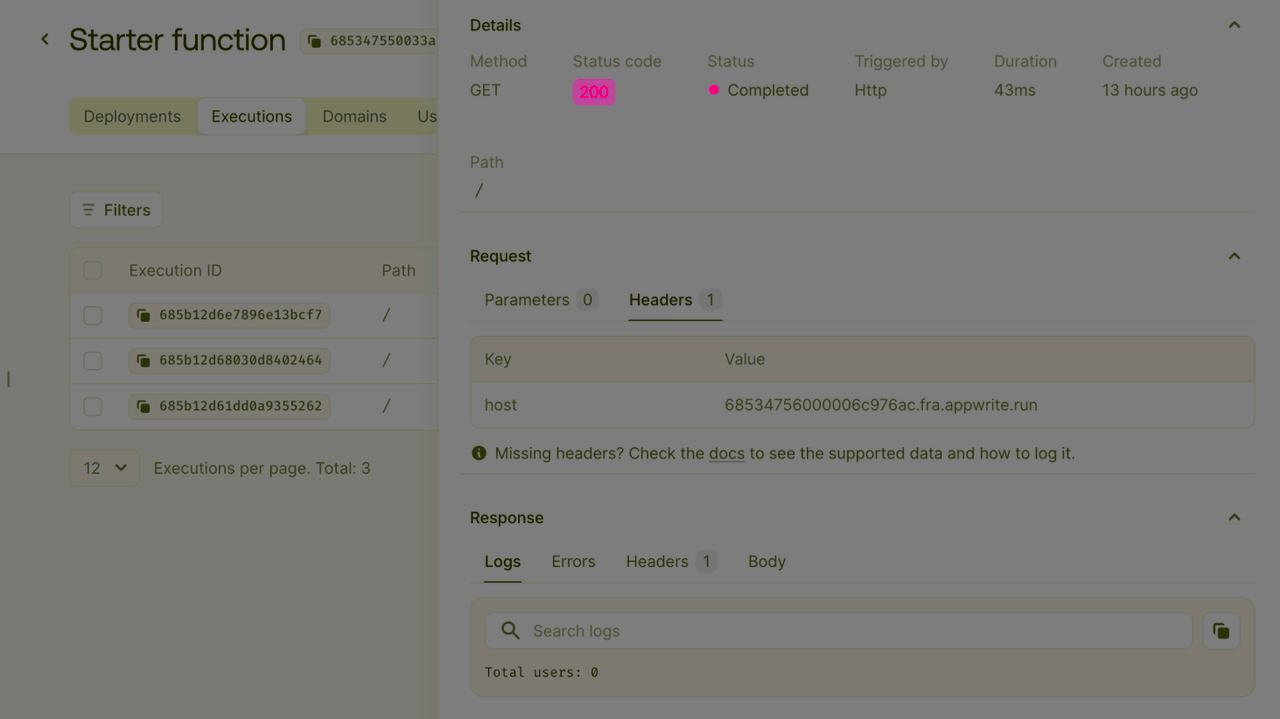
Task: Open the executions per page dropdown
Action: click(x=104, y=467)
